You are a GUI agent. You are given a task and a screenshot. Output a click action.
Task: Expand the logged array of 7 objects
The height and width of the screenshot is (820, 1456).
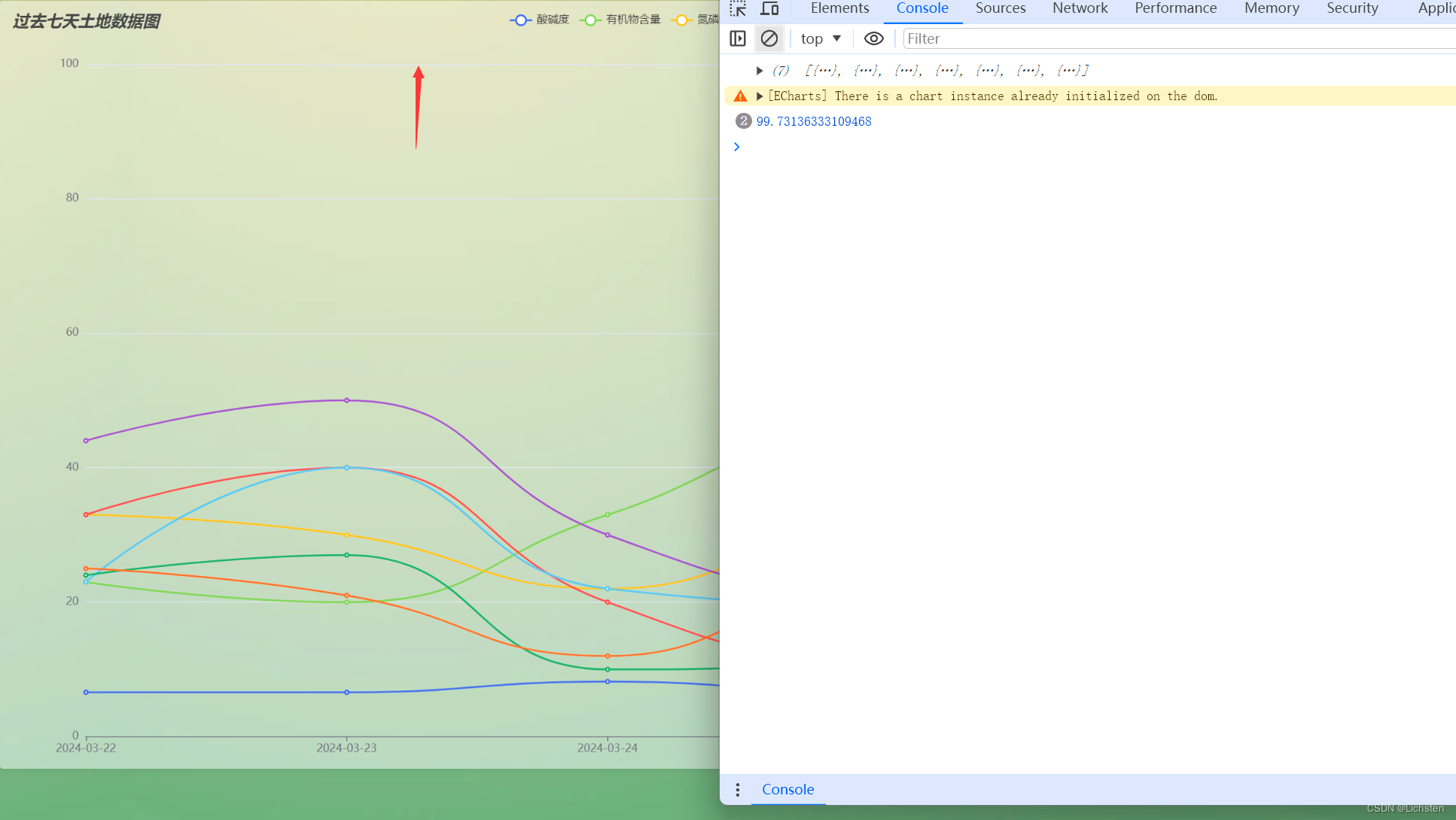pyautogui.click(x=760, y=71)
